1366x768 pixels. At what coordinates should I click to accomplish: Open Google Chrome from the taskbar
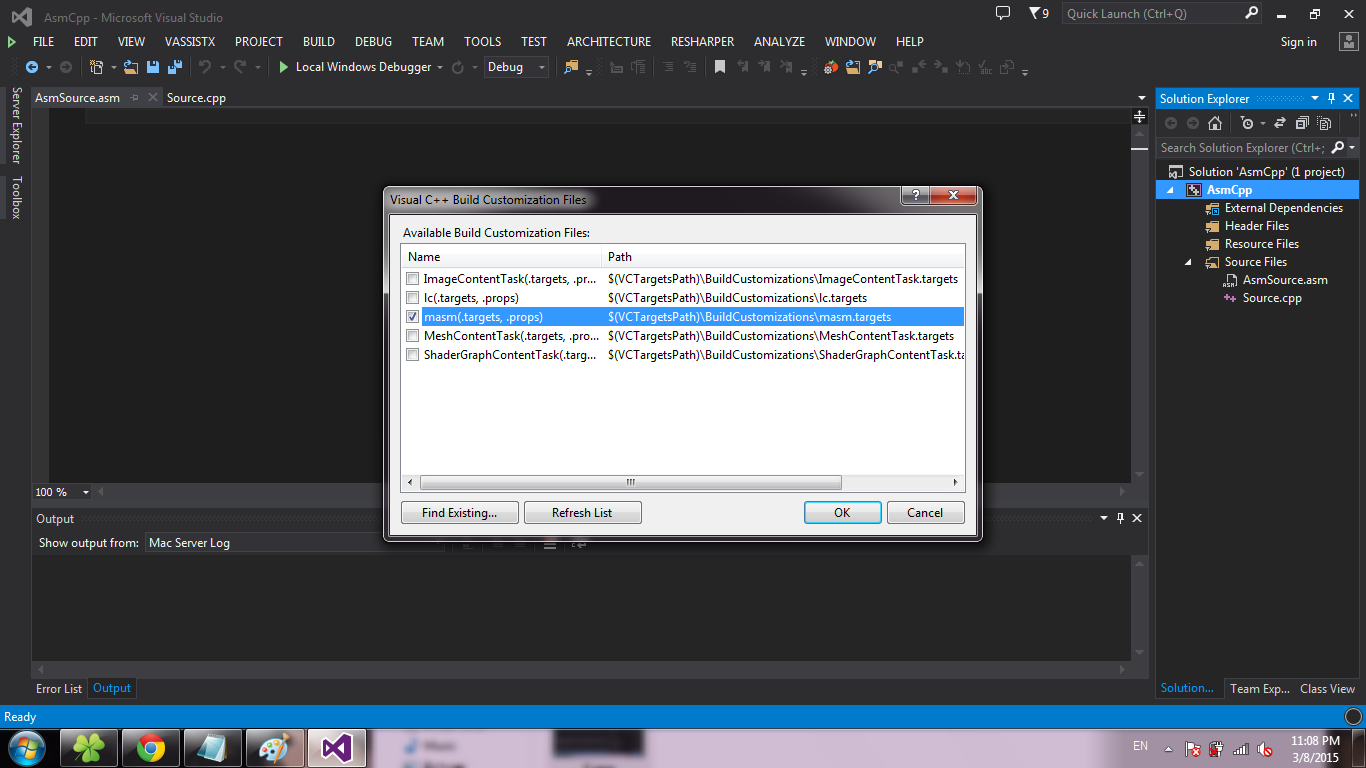tap(151, 748)
